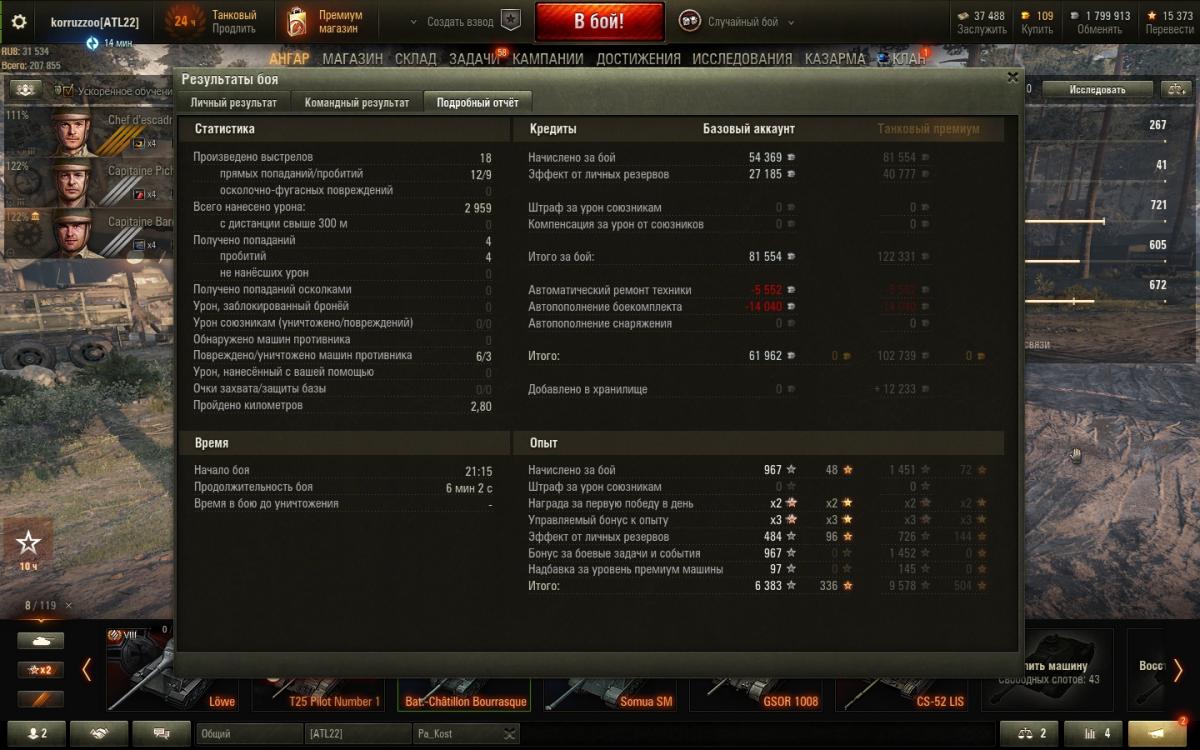Advance tank carousel with the right arrow

(1178, 669)
